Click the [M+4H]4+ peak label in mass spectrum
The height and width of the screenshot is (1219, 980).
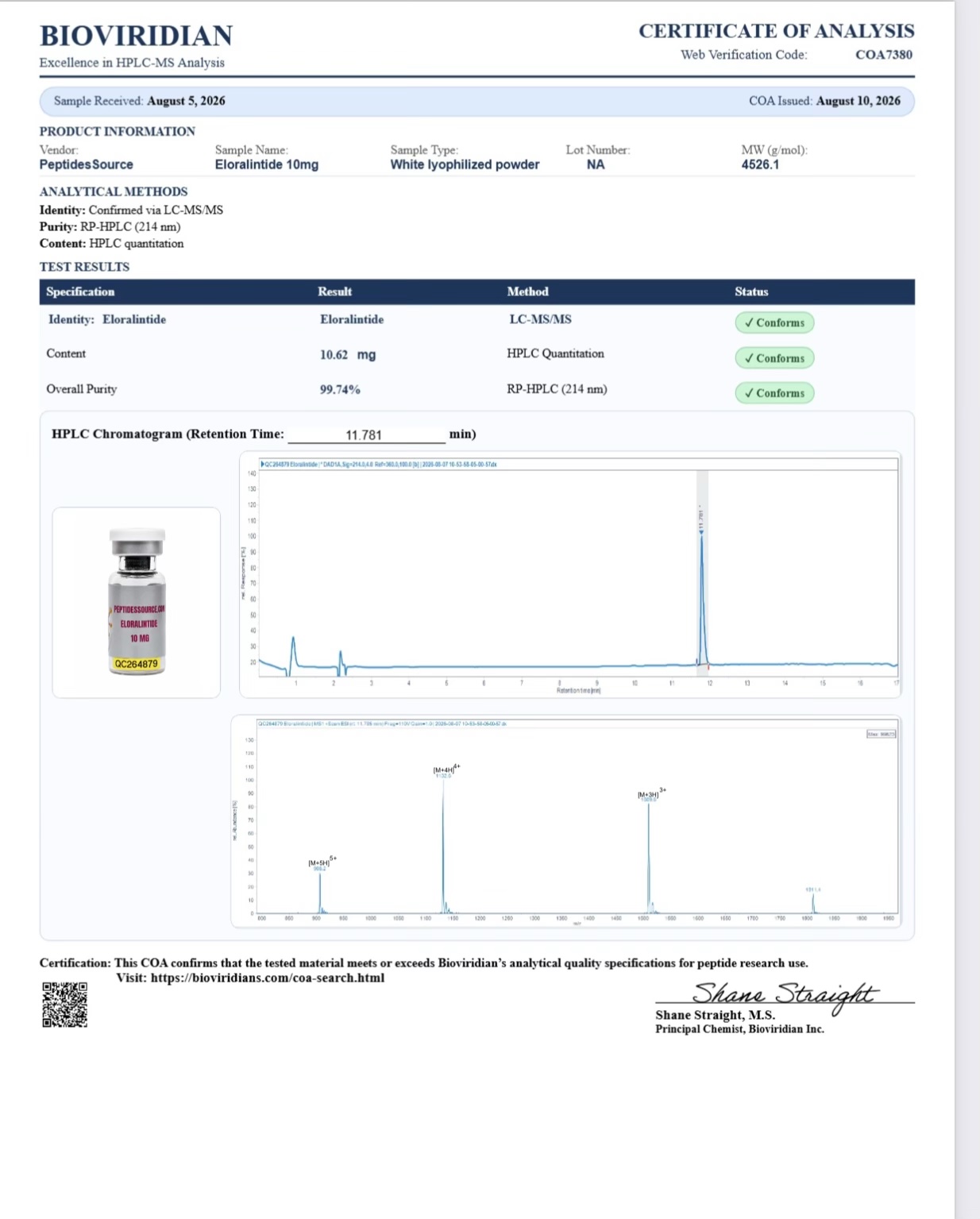pyautogui.click(x=446, y=770)
